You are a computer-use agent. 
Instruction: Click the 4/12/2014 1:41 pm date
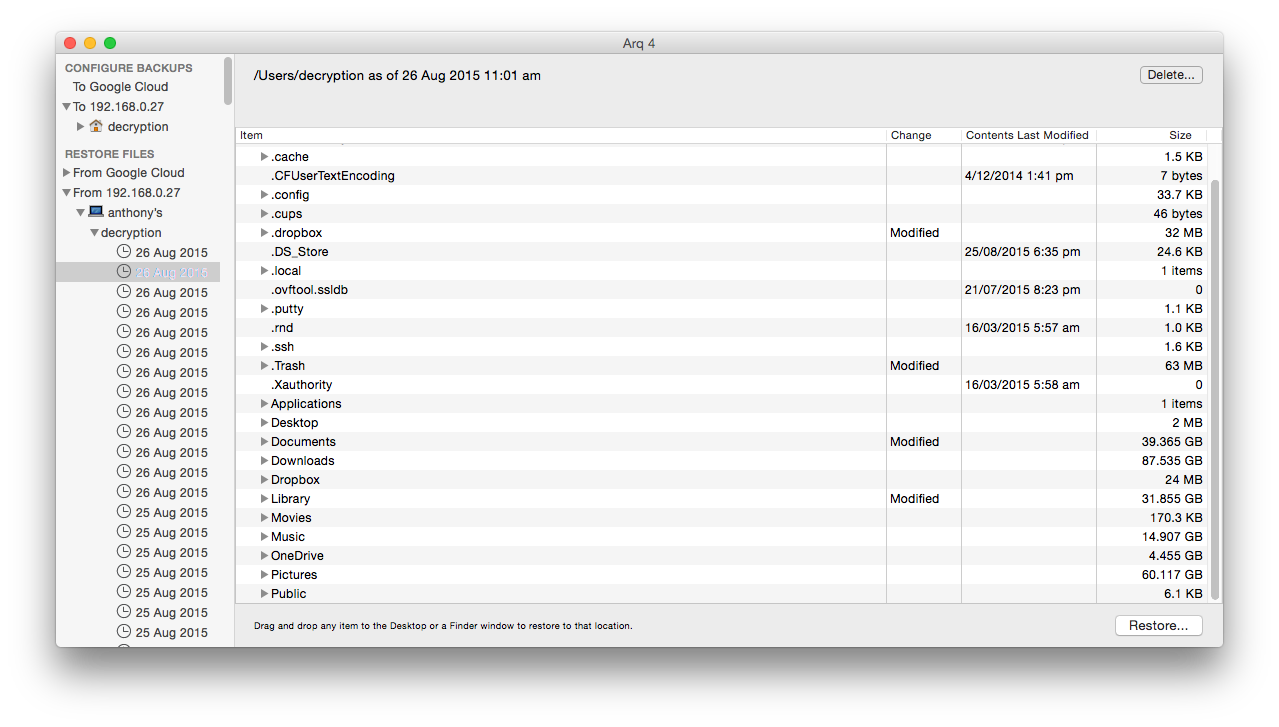[x=1019, y=176]
